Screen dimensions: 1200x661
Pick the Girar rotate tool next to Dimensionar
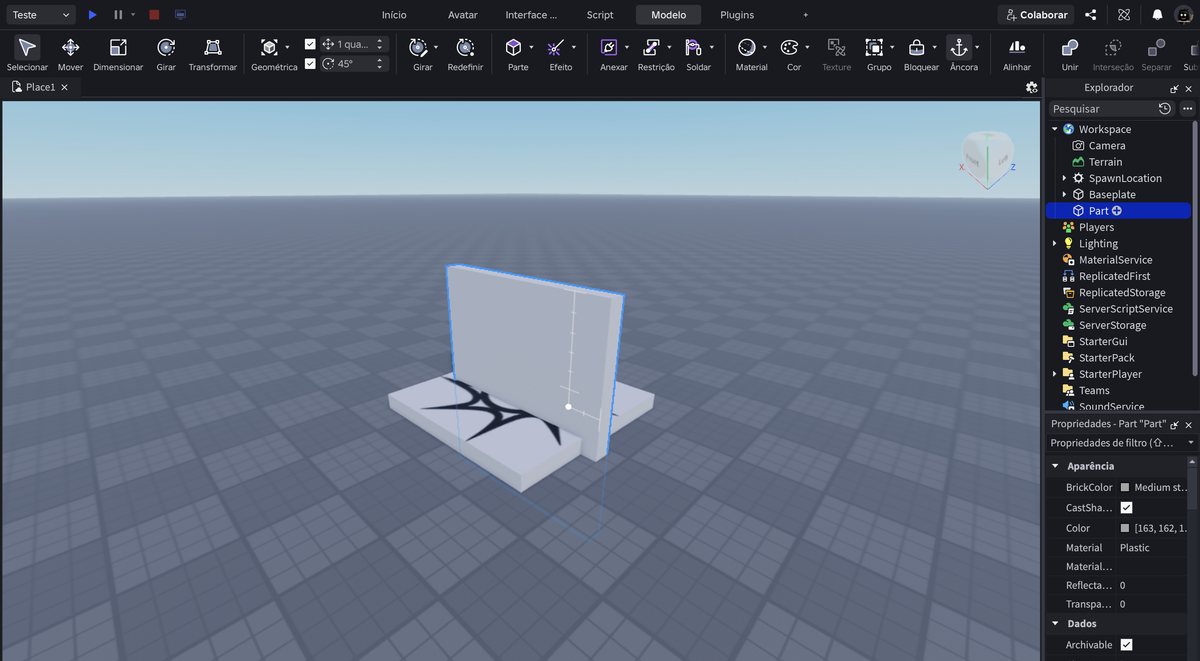tap(166, 47)
